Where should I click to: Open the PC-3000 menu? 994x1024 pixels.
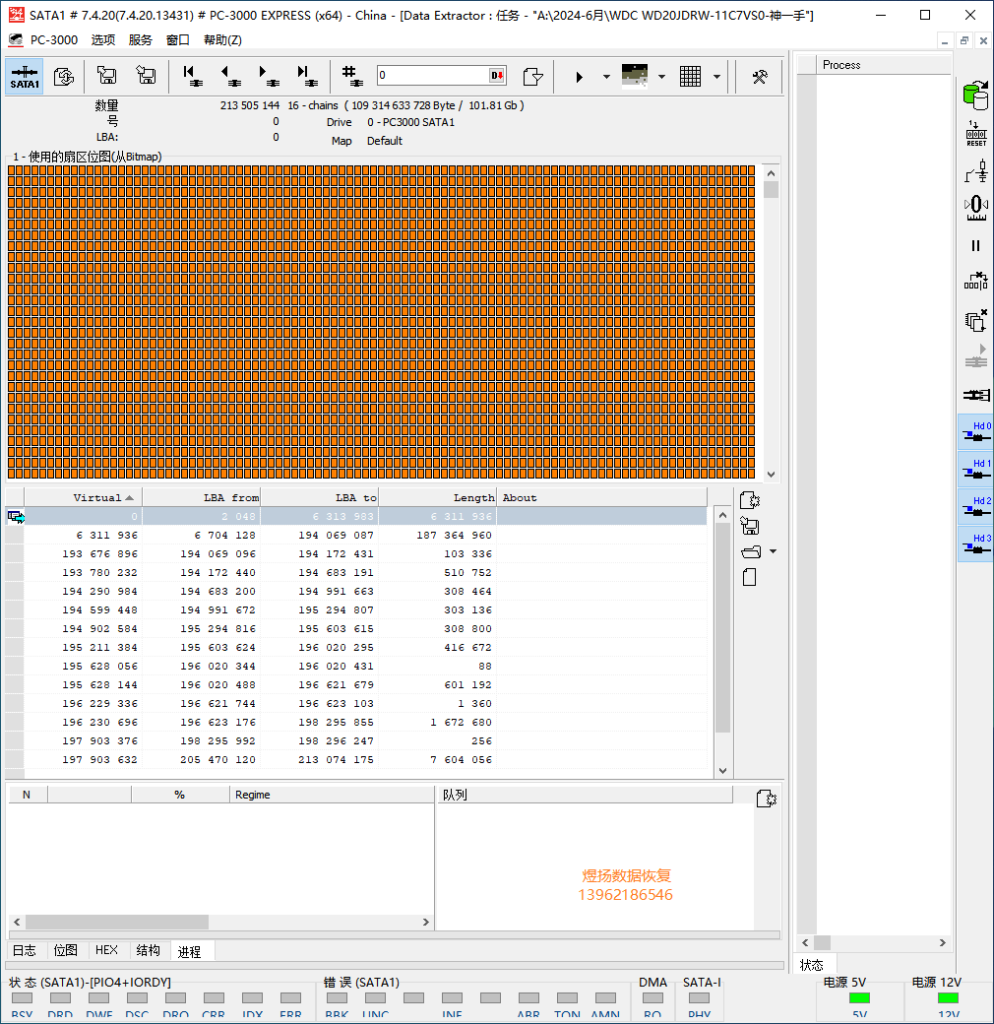tap(54, 40)
